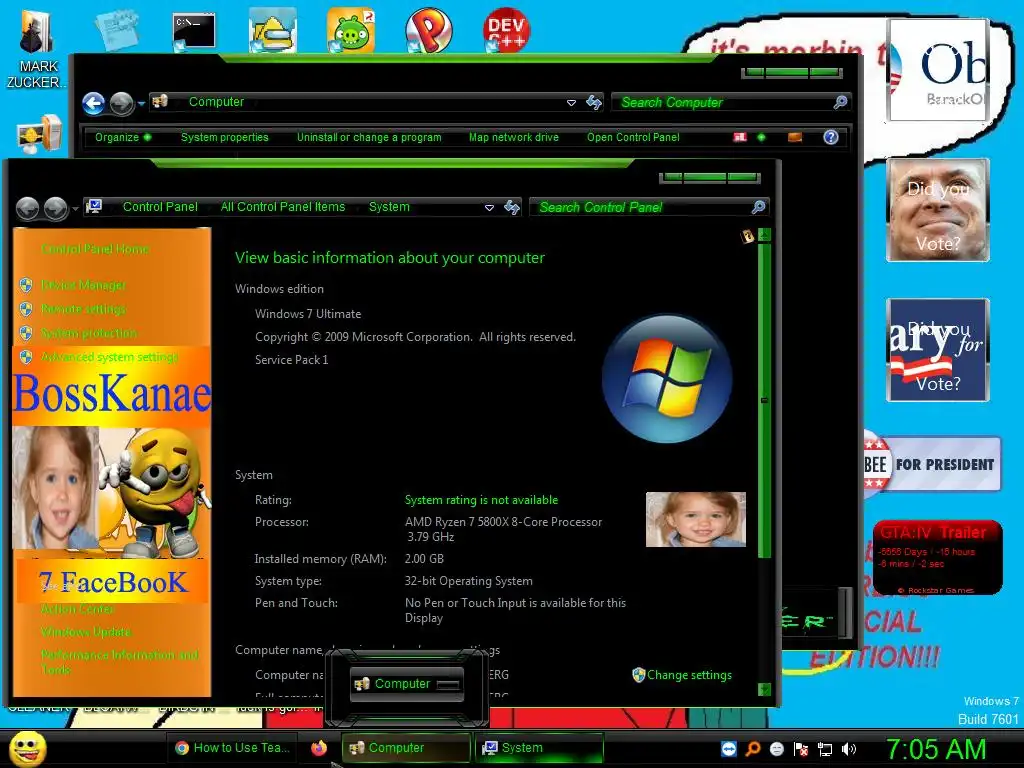1024x768 pixels.
Task: Open System protection link
Action: click(89, 333)
